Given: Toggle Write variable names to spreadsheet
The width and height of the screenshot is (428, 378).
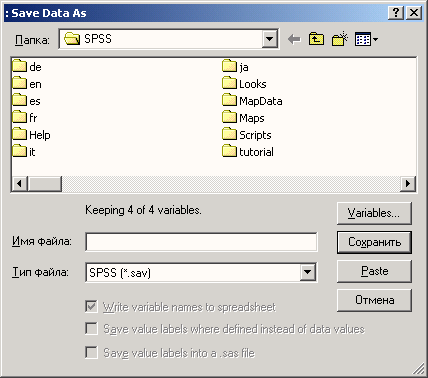Looking at the screenshot, I should 91,307.
